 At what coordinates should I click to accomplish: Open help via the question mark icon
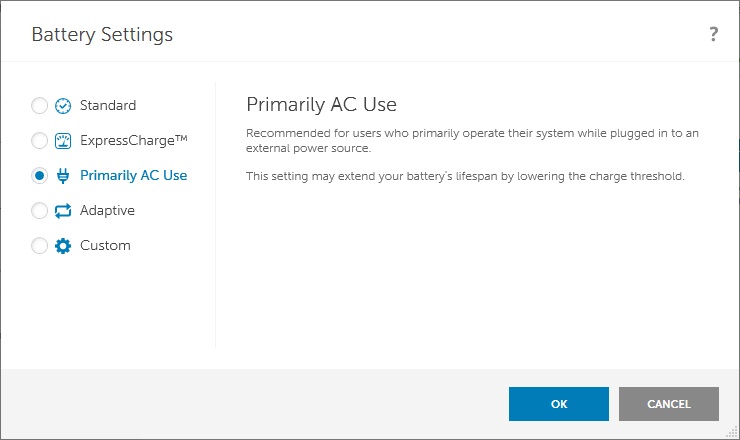[x=714, y=34]
